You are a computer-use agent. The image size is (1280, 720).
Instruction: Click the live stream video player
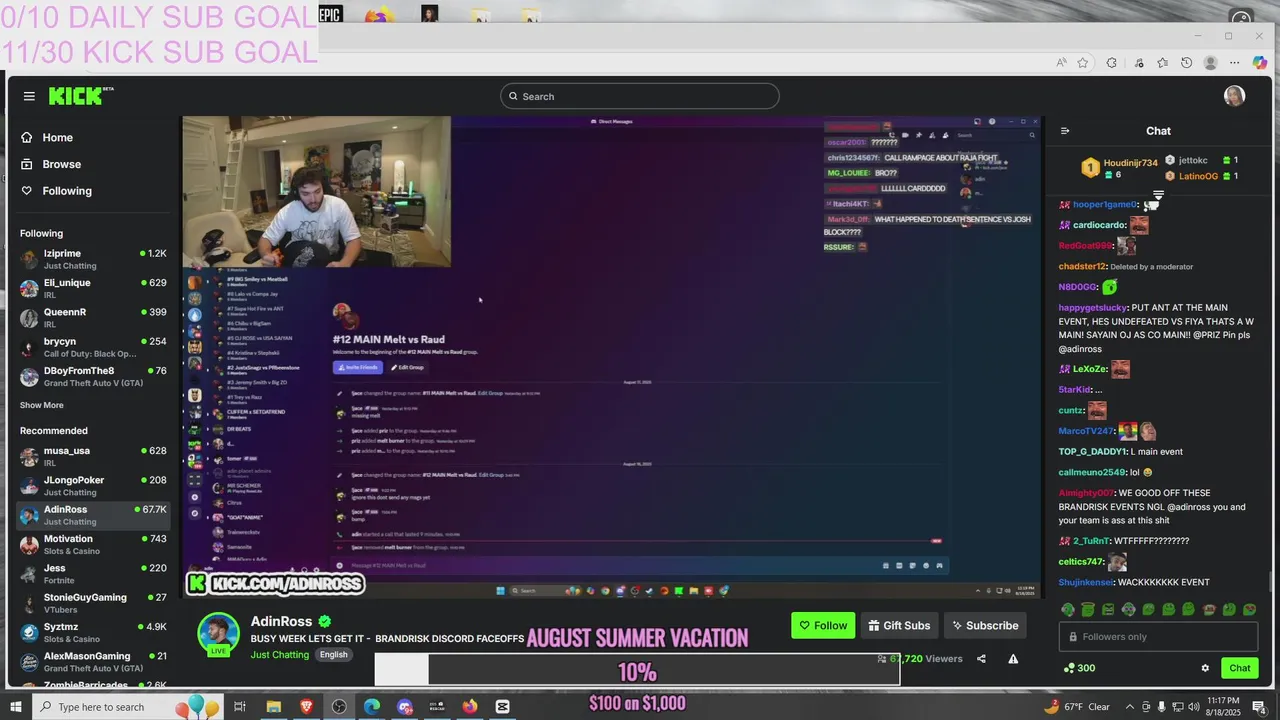point(611,356)
